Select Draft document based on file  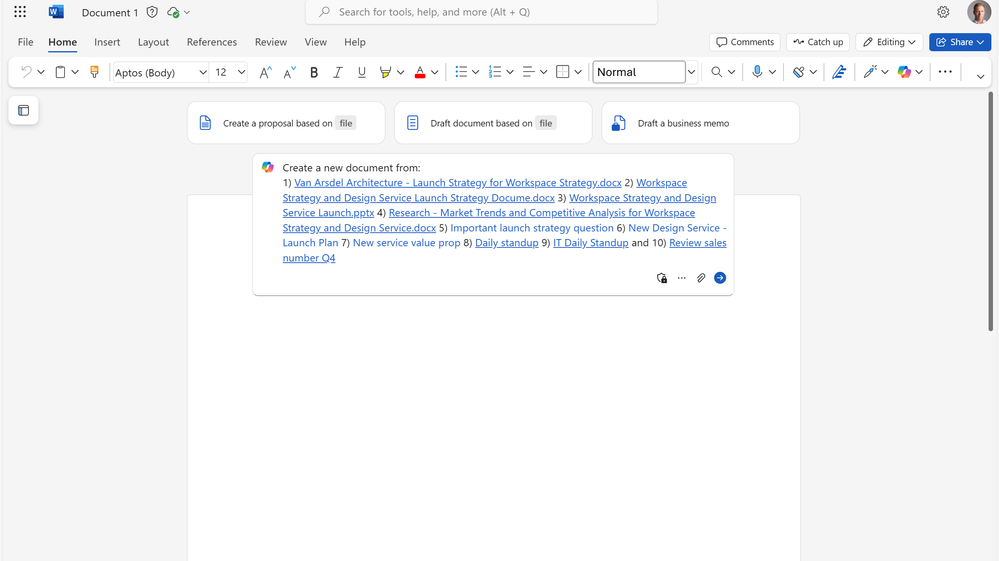[x=493, y=123]
